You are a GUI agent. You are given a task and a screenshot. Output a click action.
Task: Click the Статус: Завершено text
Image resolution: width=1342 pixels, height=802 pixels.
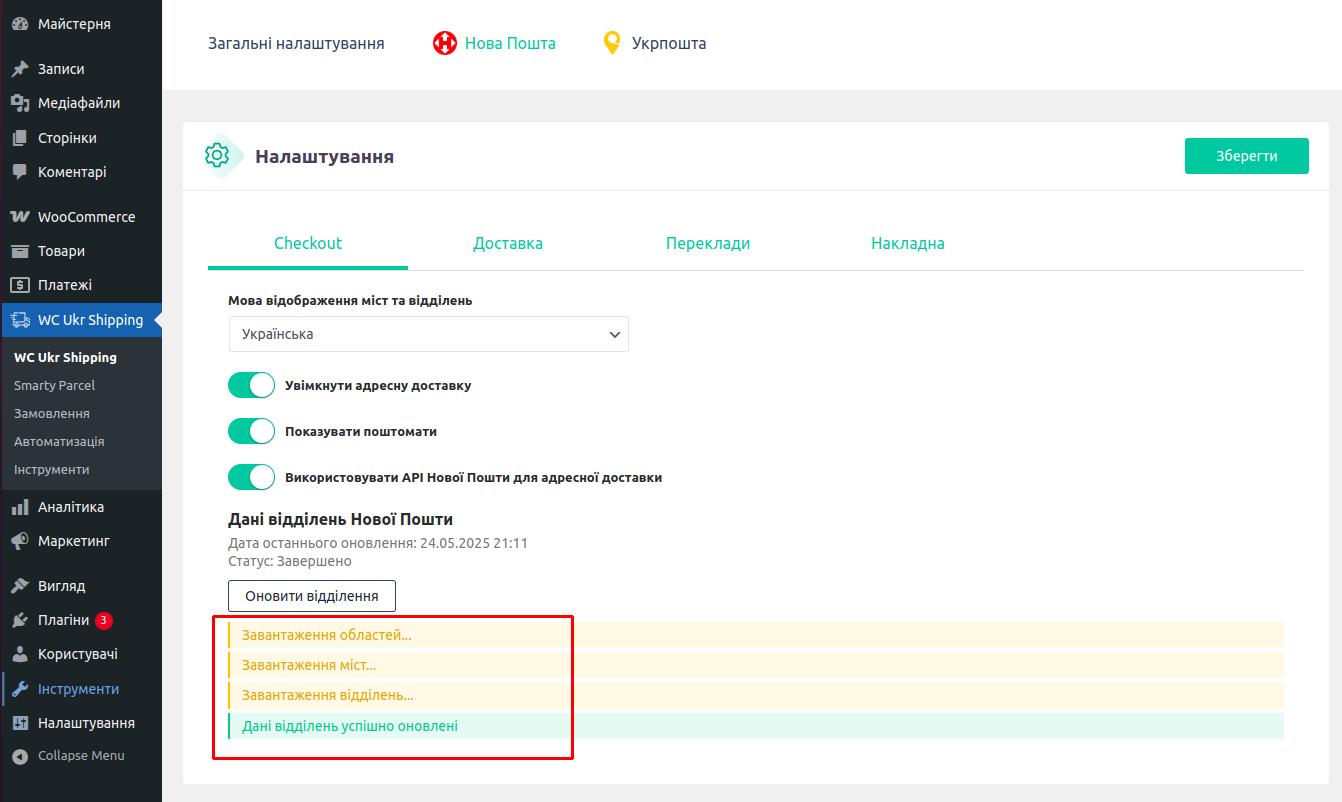290,561
